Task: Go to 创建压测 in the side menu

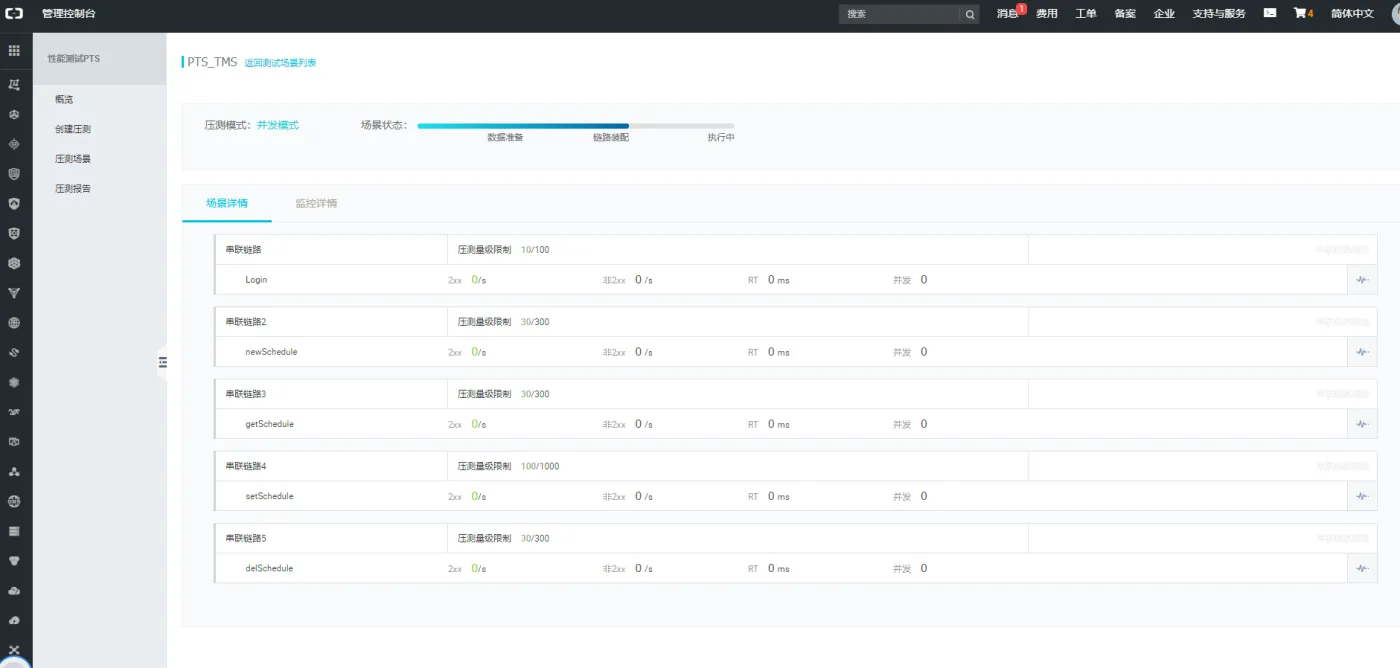Action: [73, 129]
